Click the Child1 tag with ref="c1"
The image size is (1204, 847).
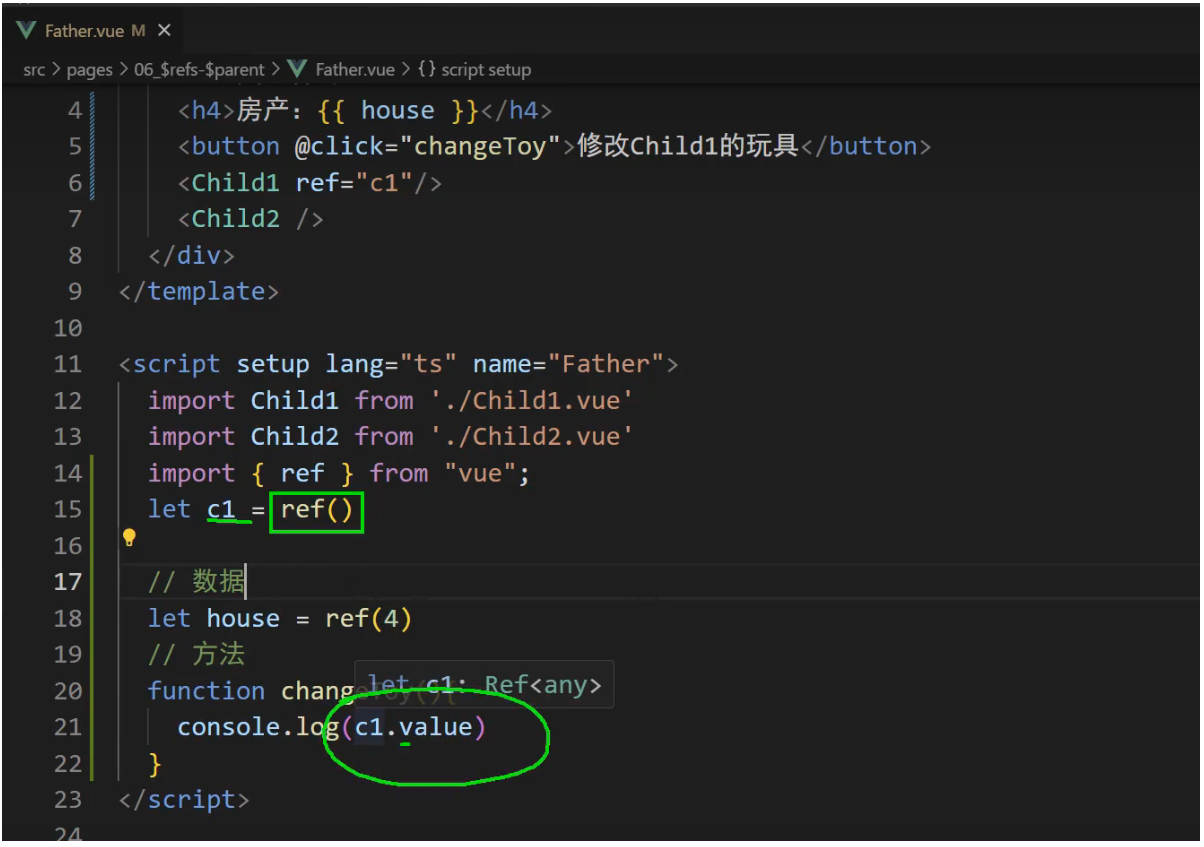point(310,183)
